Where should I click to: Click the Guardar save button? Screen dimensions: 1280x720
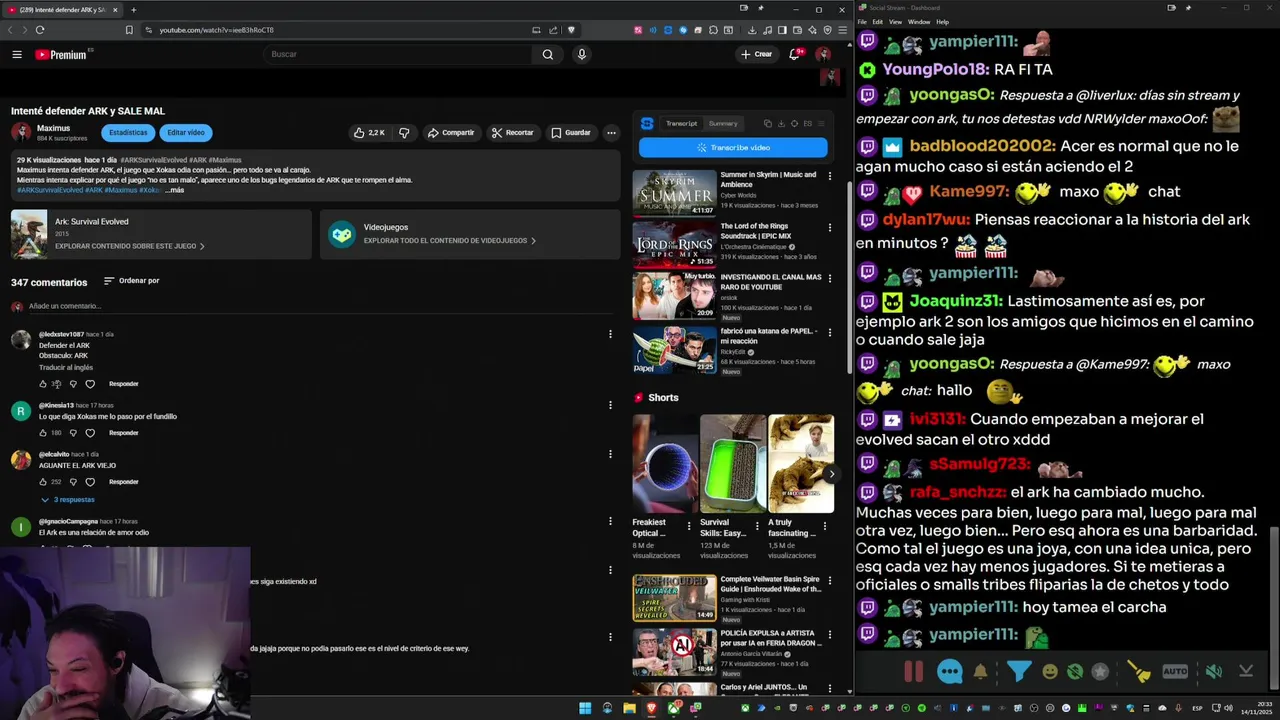tap(571, 132)
